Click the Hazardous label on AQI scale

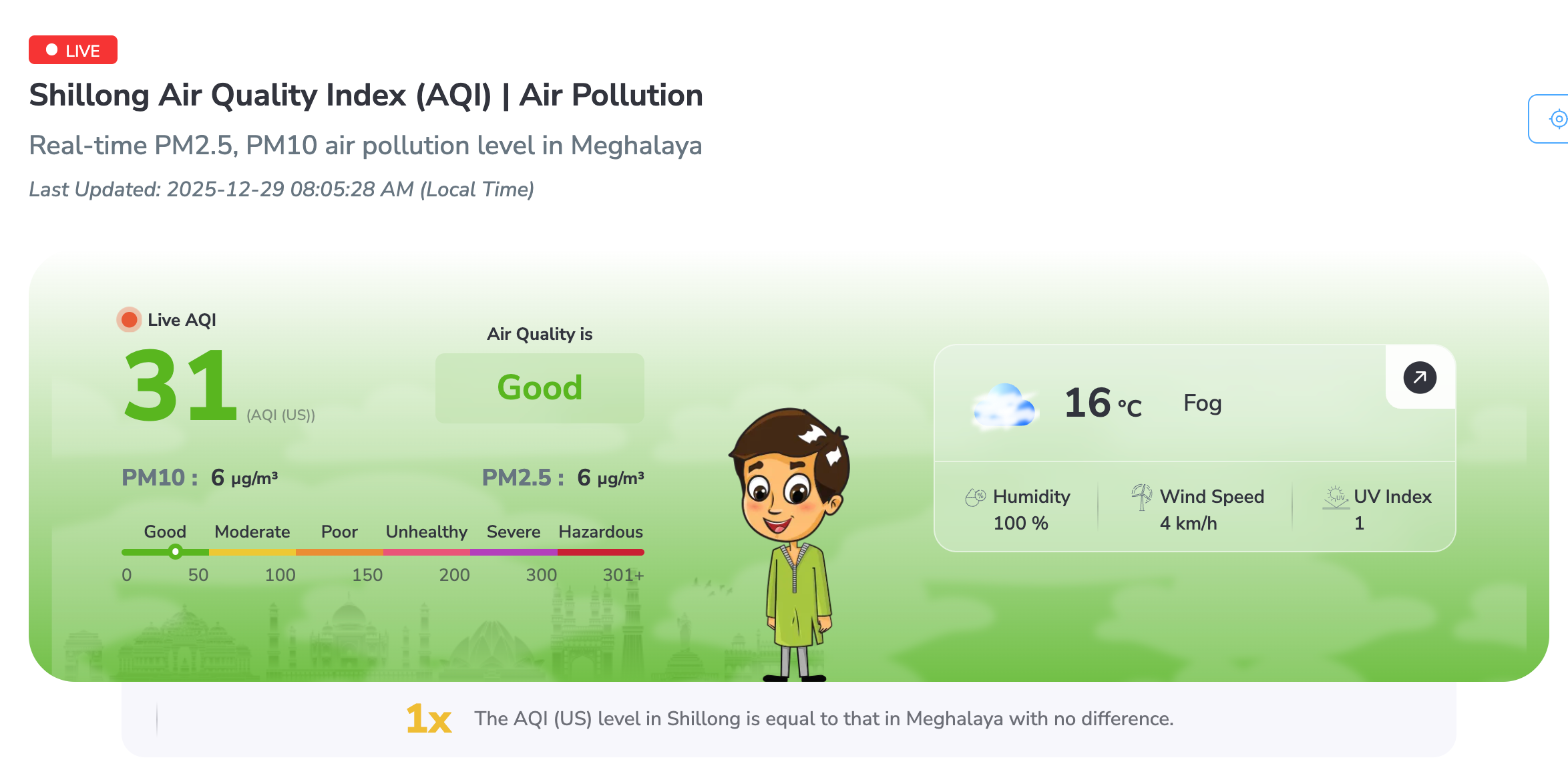[x=600, y=532]
